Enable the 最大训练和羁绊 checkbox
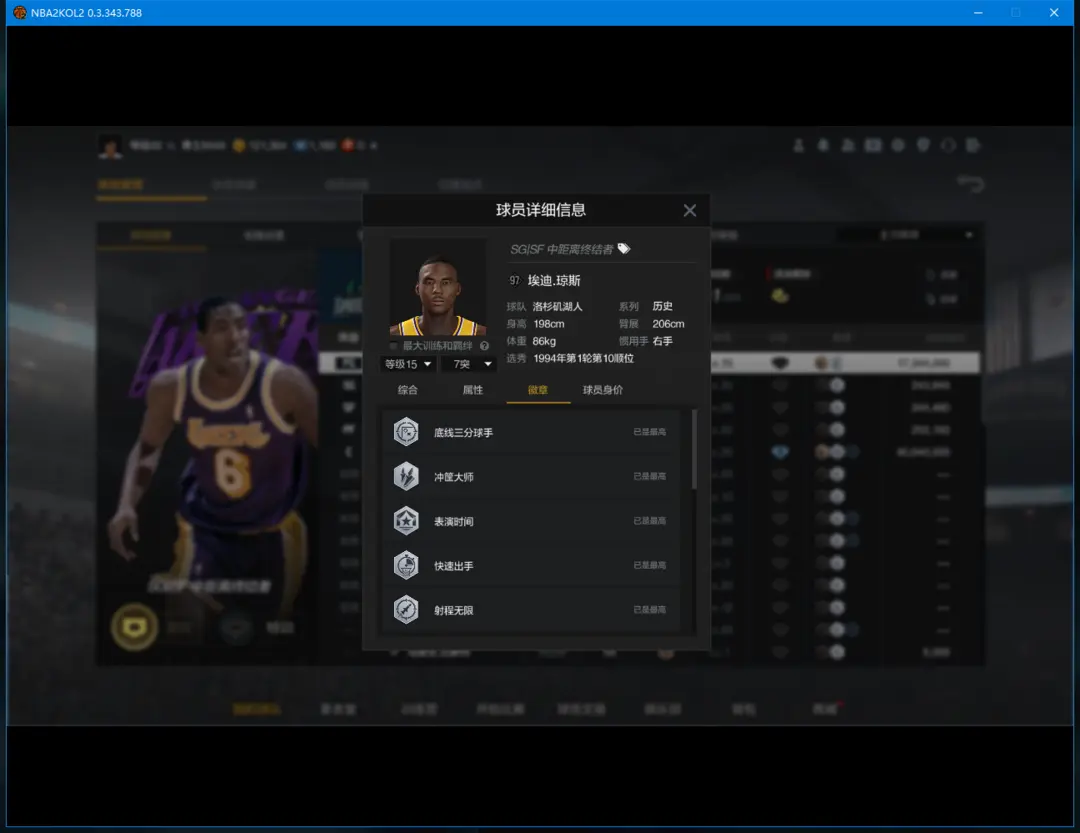 coord(393,346)
